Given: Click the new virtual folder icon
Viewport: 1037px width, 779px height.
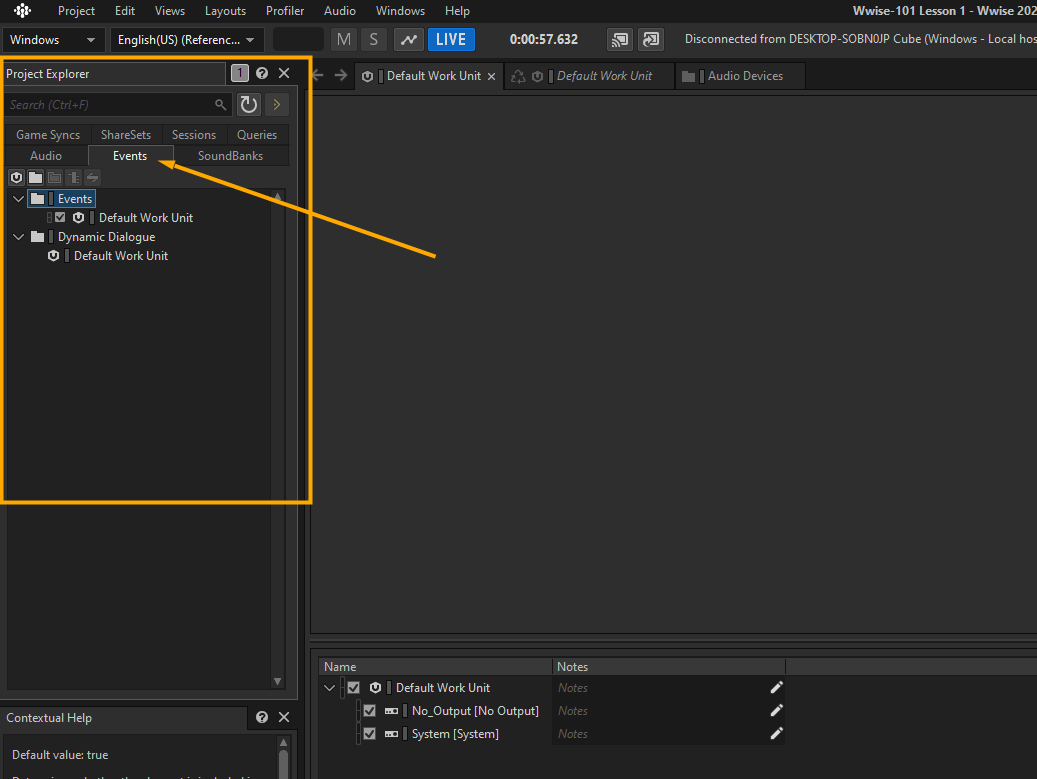Looking at the screenshot, I should pyautogui.click(x=36, y=177).
